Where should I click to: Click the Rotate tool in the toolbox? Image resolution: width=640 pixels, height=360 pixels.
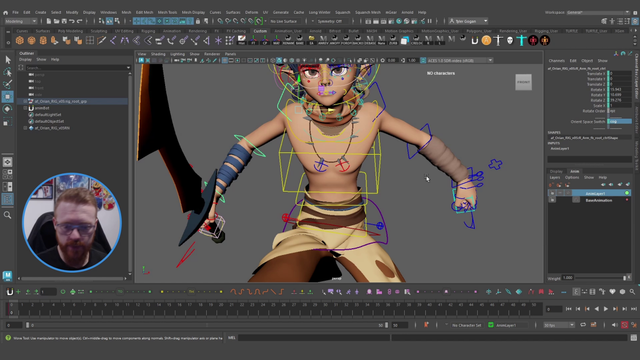coord(7,109)
